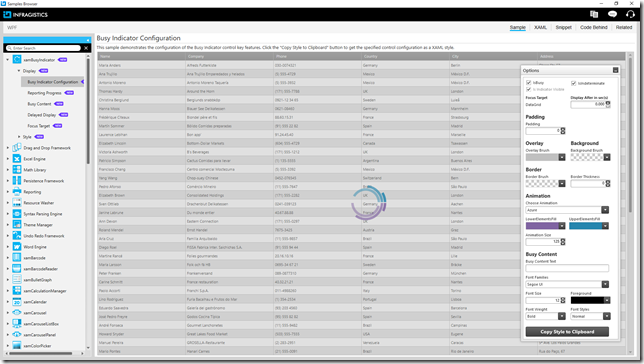Toggle Is Indicator Visible checkbox

coord(529,89)
